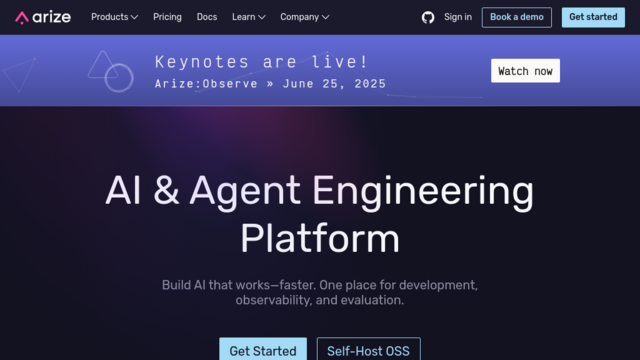Click the Self-Host OSS button
This screenshot has height=360, width=640.
click(369, 349)
